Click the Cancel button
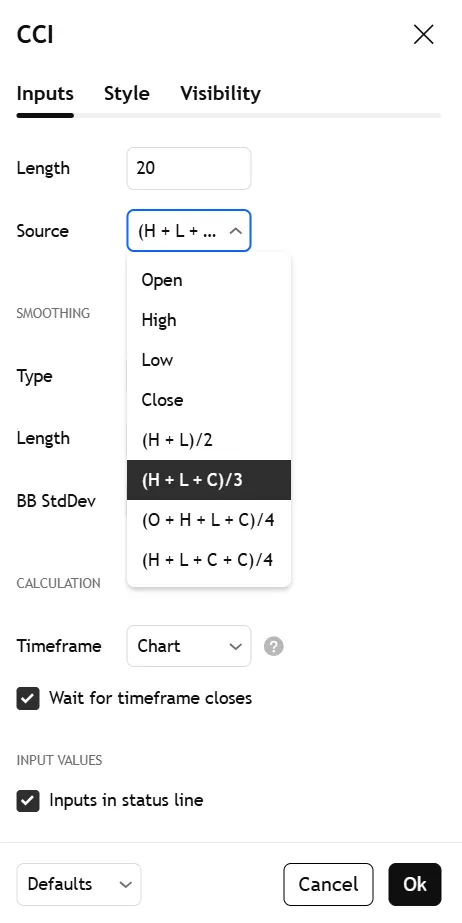The image size is (462, 923). click(328, 884)
